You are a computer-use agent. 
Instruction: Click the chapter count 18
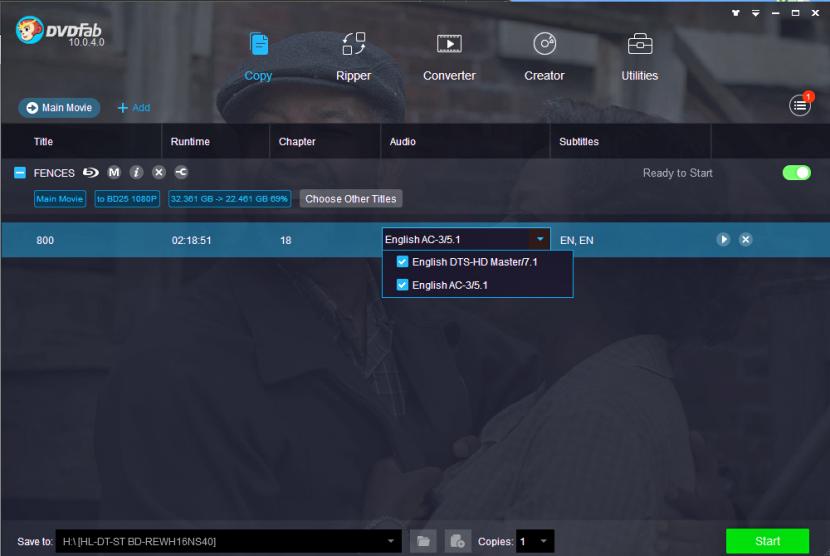[286, 240]
